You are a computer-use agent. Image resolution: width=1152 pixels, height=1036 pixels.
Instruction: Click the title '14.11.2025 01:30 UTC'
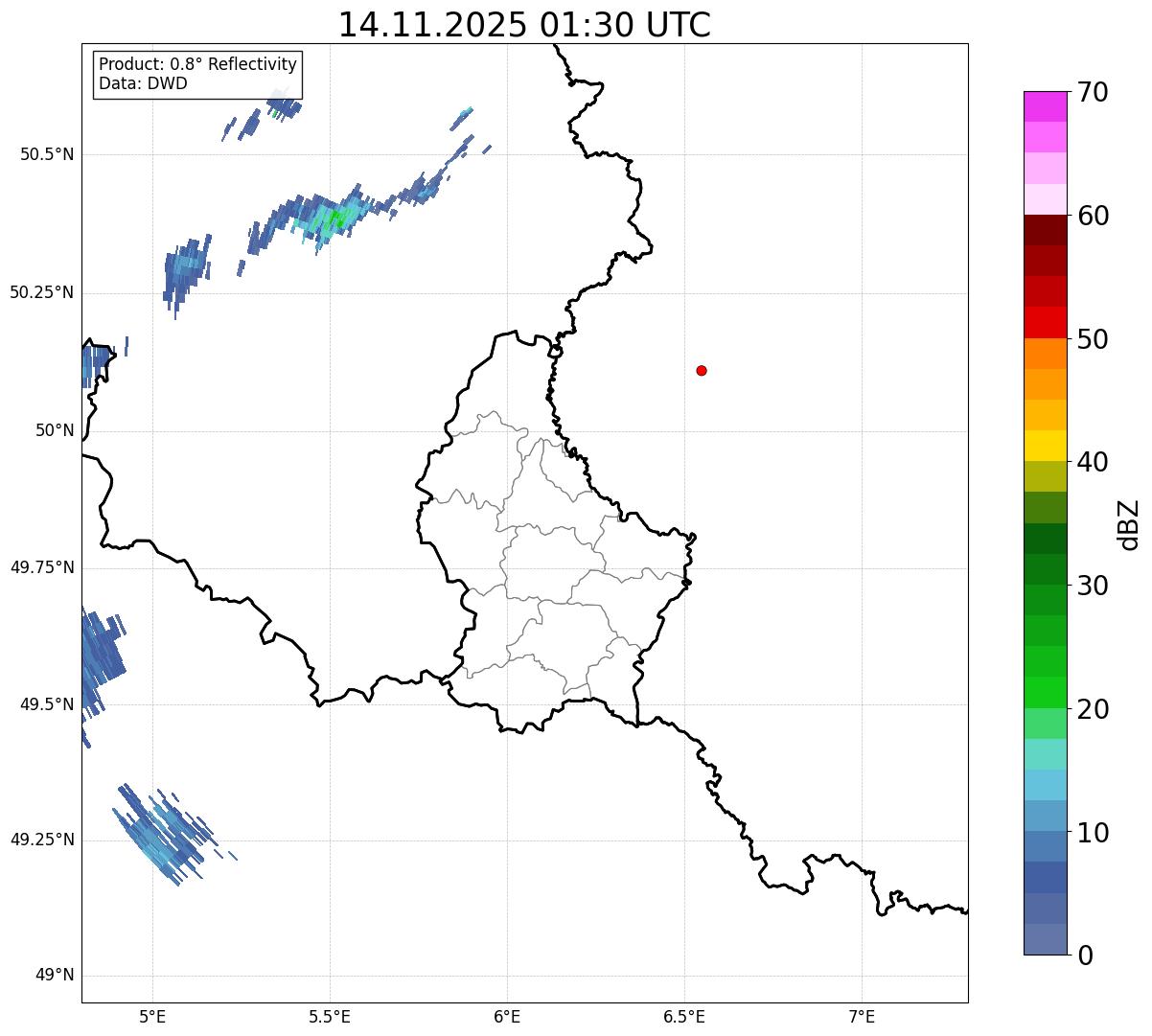[524, 25]
